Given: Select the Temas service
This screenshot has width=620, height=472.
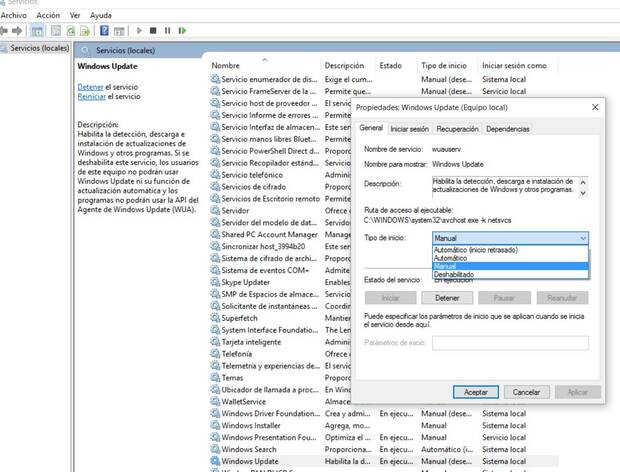Looking at the screenshot, I should click(232, 378).
